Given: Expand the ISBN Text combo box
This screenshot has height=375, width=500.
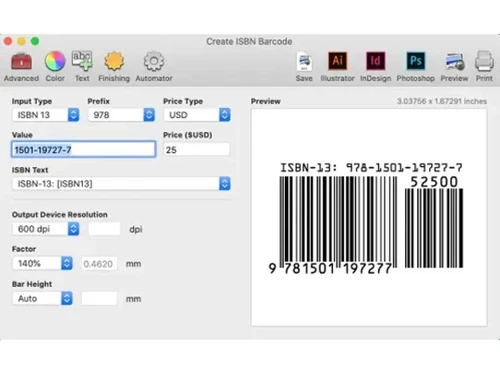Looking at the screenshot, I should [121, 184].
